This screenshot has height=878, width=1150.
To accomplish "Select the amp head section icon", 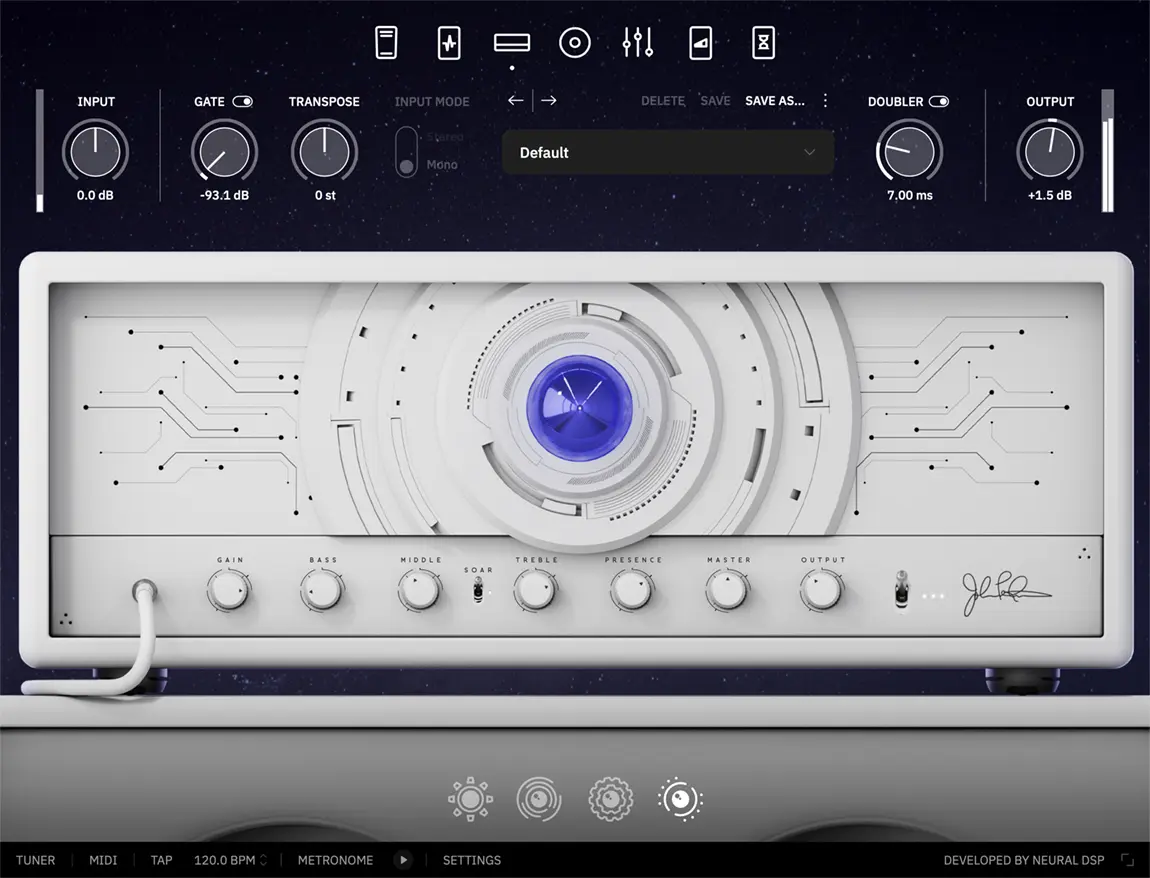I will 512,43.
